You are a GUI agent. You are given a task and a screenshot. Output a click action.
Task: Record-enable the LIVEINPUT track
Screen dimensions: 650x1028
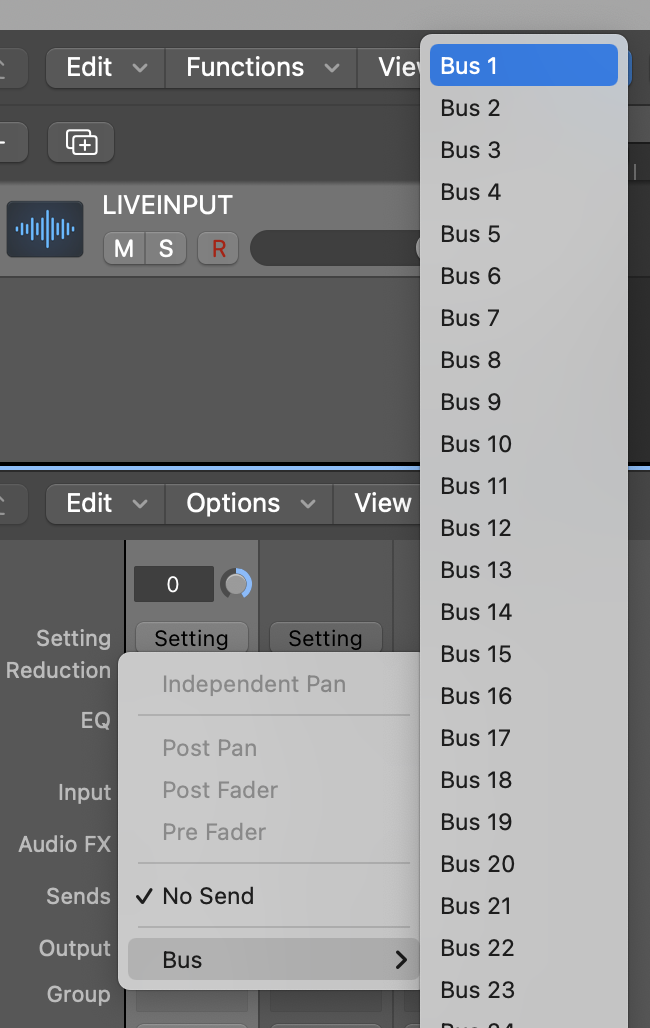(x=218, y=248)
